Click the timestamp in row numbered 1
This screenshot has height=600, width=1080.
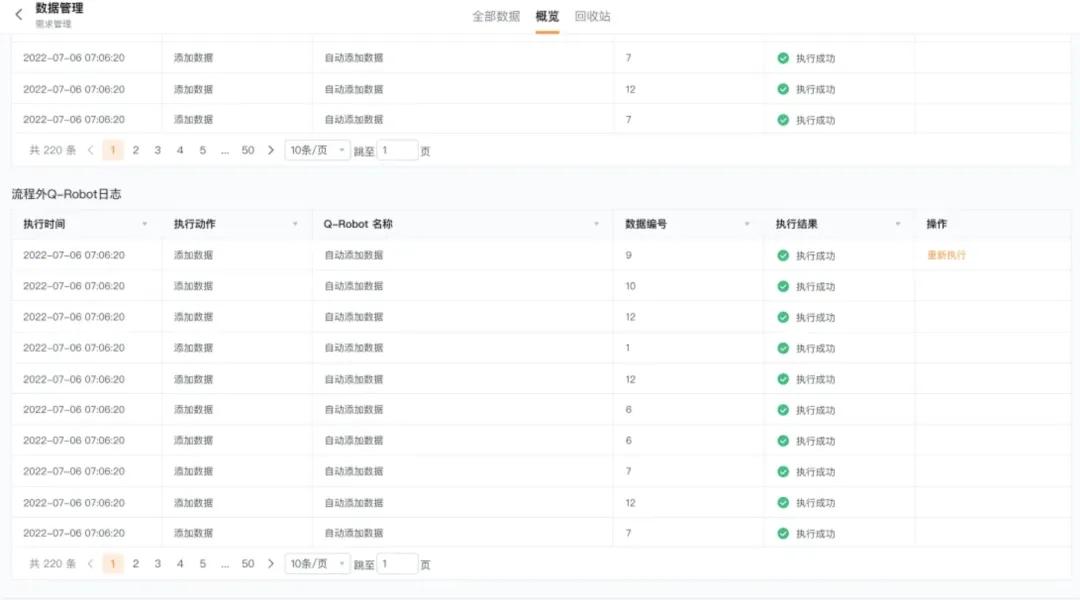point(74,348)
